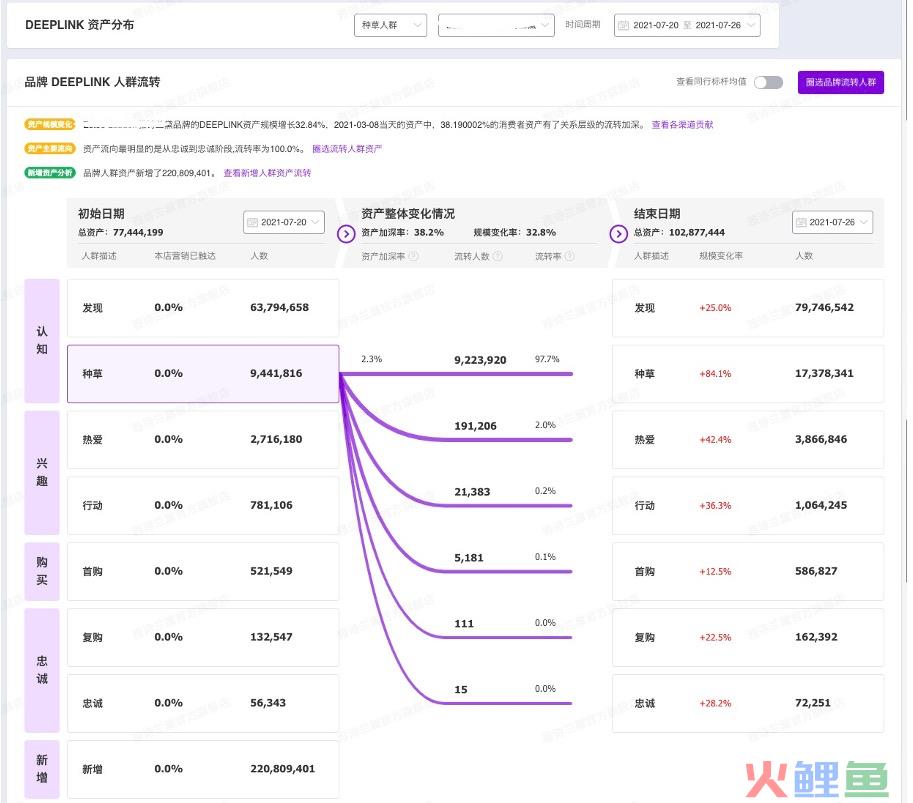This screenshot has width=913, height=803.
Task: Click the circular arrow icon beside 结束日期
Action: pyautogui.click(x=618, y=234)
